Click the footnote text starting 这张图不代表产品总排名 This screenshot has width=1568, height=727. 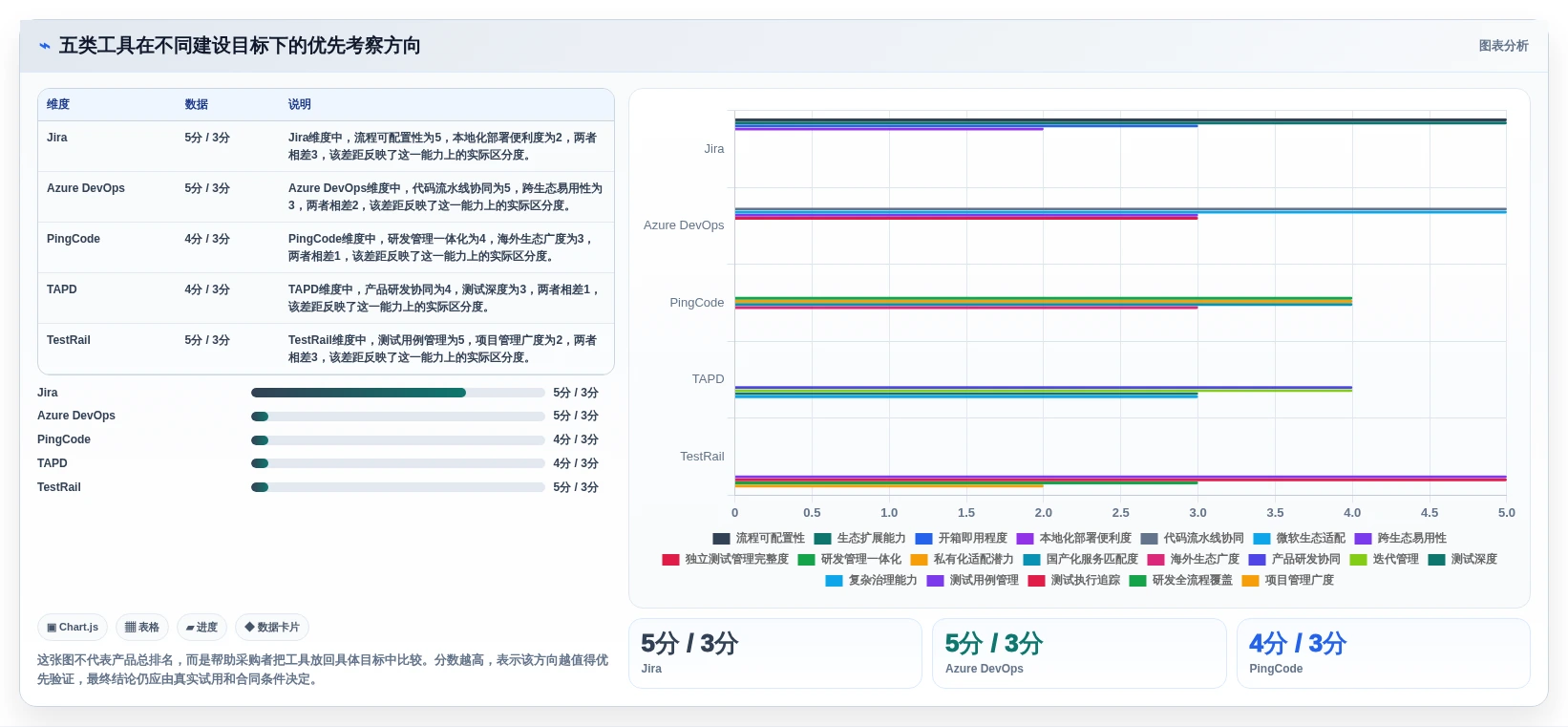[323, 670]
